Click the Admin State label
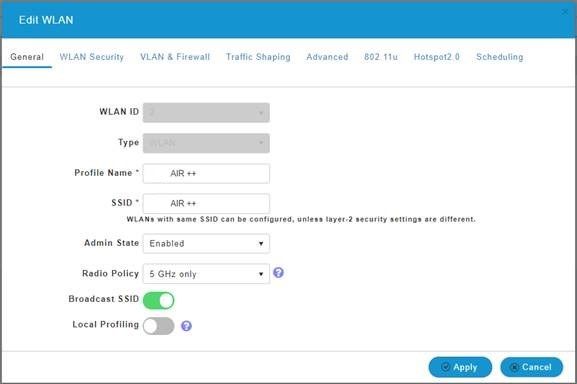 coord(111,243)
